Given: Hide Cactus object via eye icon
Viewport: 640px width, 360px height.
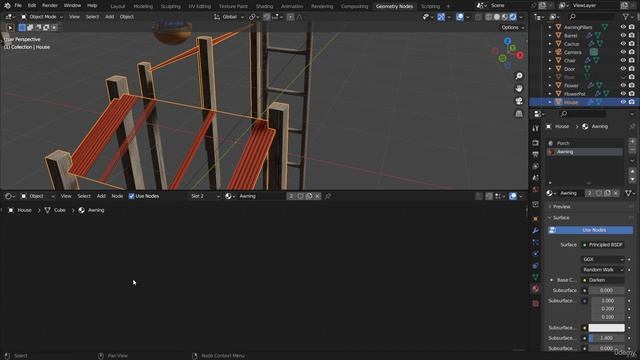Looking at the screenshot, I should [623, 44].
